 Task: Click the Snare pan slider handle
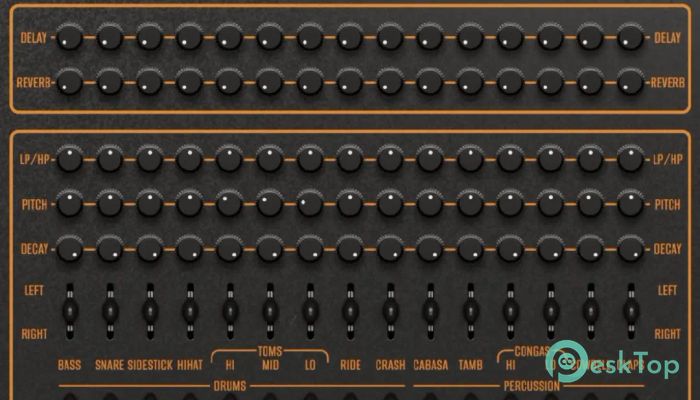[109, 312]
